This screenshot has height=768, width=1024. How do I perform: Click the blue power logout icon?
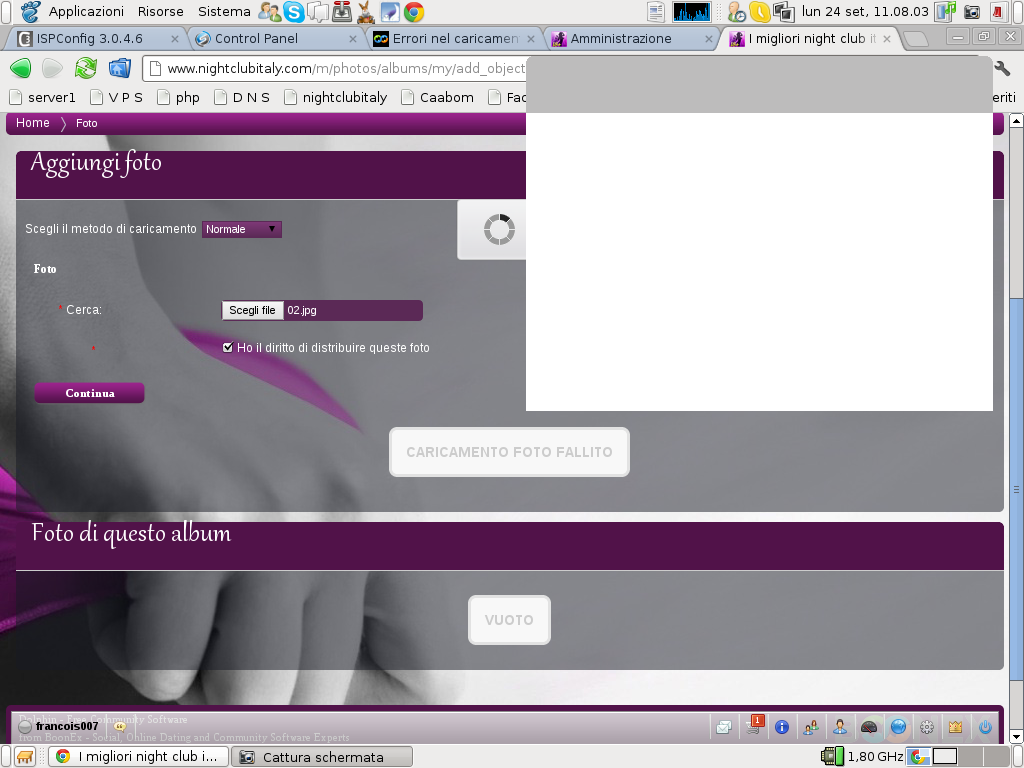point(985,728)
